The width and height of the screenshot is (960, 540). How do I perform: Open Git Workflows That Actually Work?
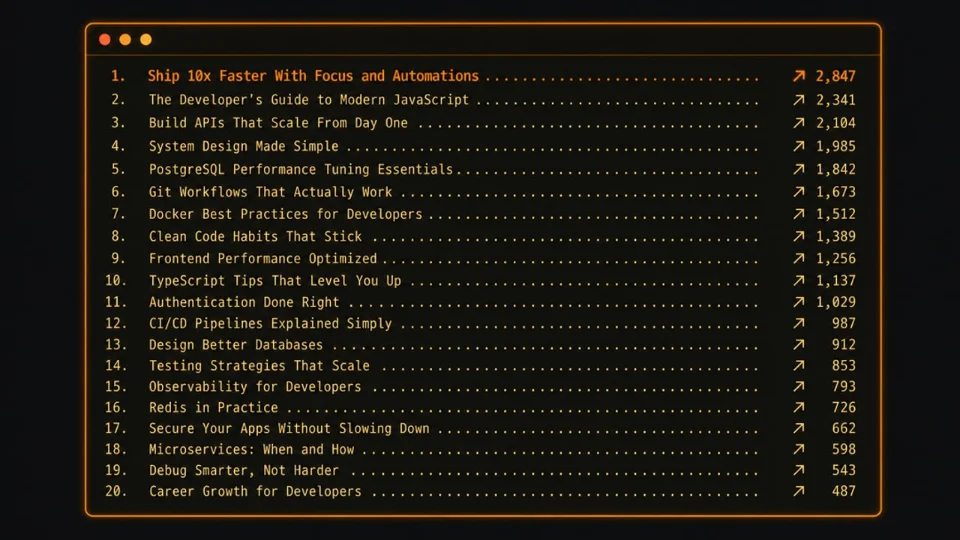click(270, 192)
